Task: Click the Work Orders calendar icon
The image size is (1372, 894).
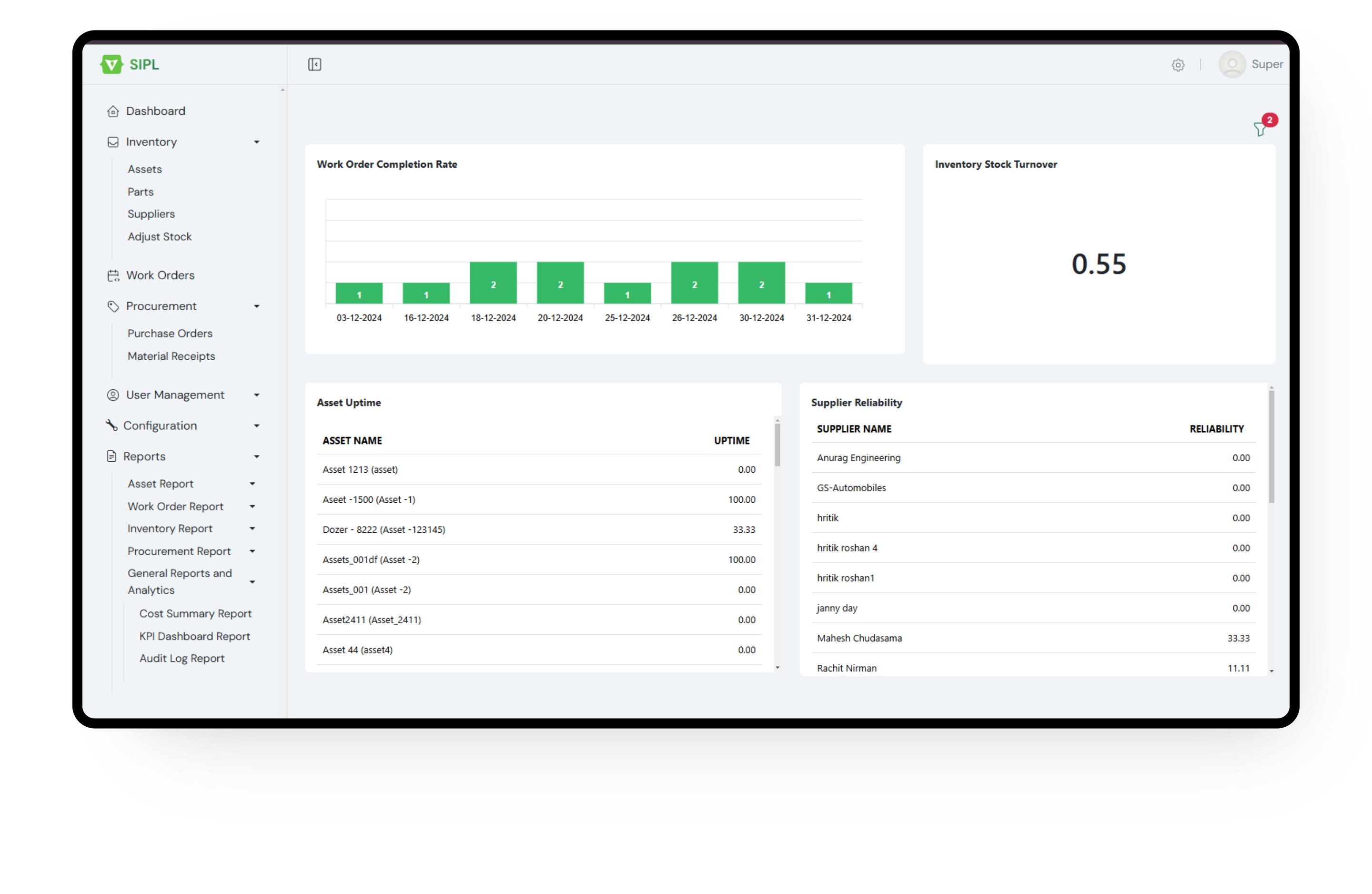Action: tap(113, 276)
